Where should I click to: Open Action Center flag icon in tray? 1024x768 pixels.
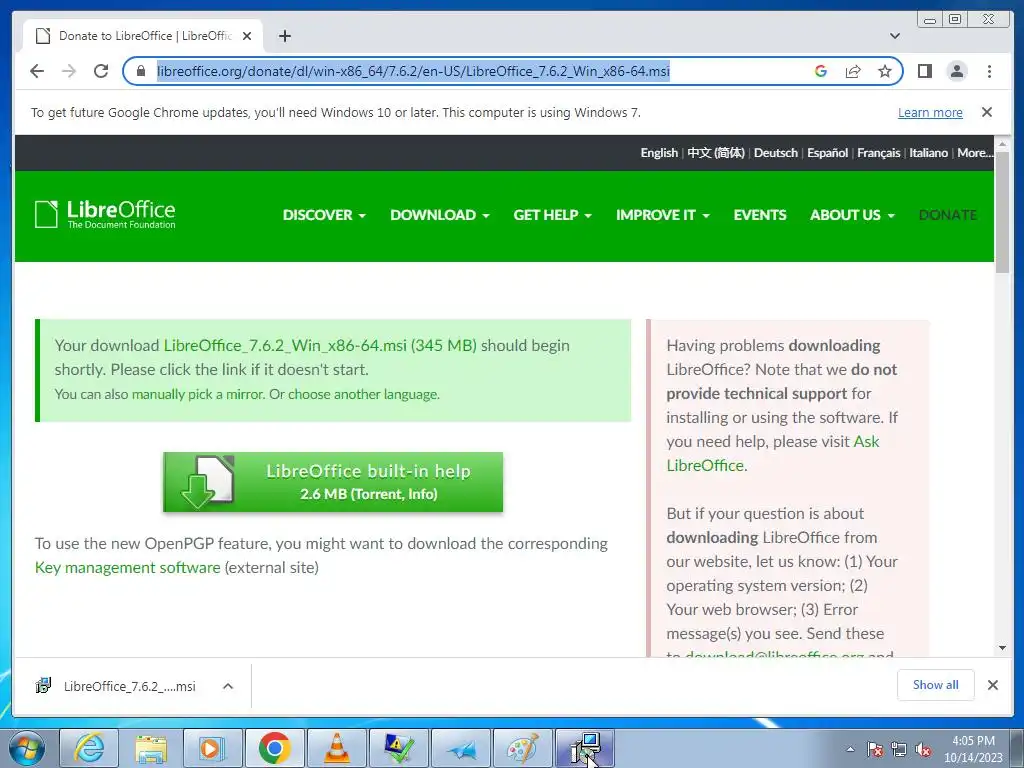click(x=875, y=749)
